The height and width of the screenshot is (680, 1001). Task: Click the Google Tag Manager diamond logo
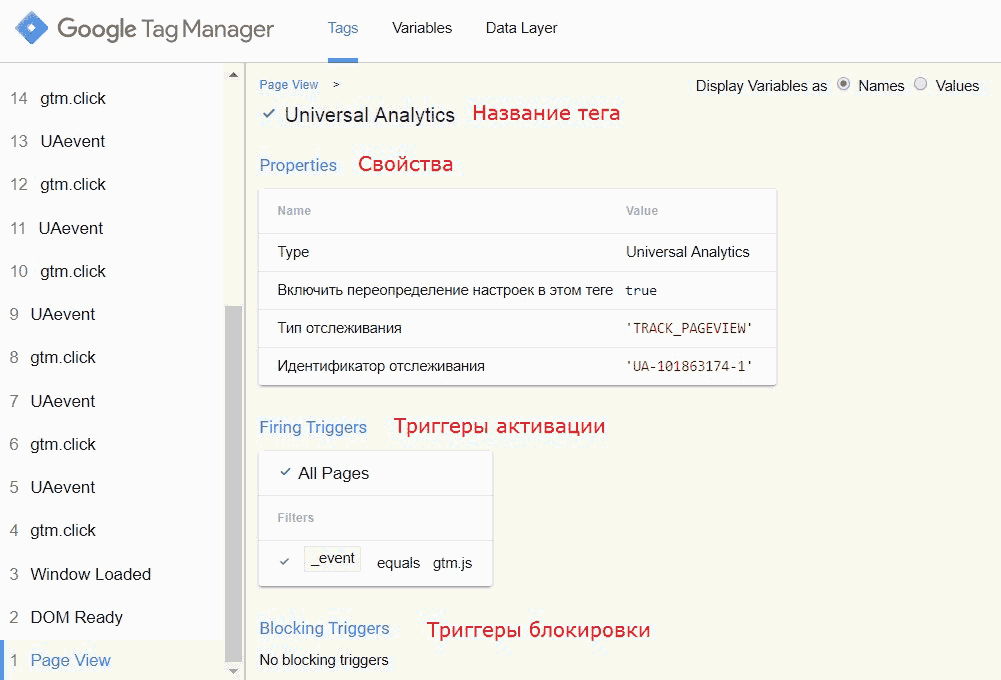(31, 28)
